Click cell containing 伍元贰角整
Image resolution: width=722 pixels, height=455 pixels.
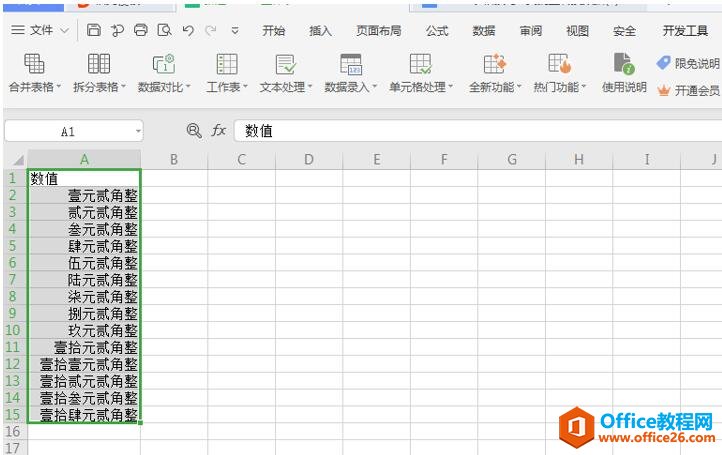point(84,263)
